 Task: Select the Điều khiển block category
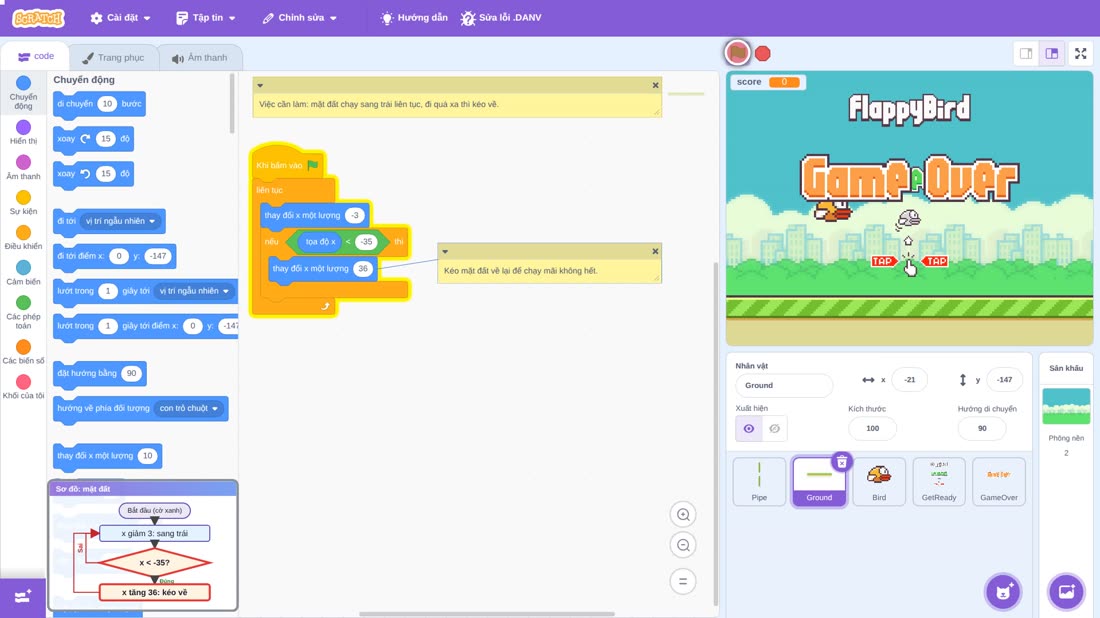(23, 238)
